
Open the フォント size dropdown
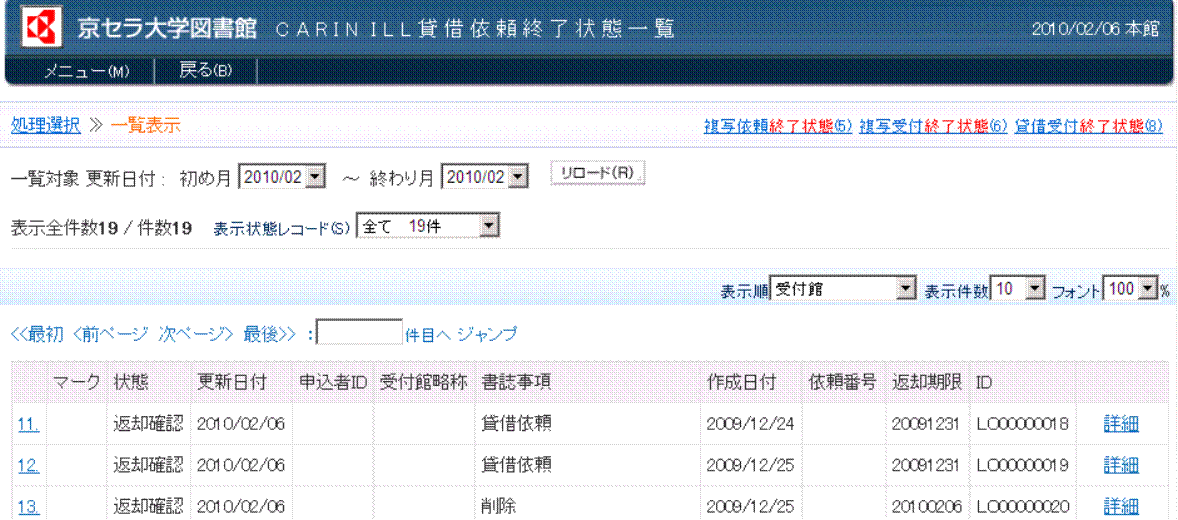1131,289
